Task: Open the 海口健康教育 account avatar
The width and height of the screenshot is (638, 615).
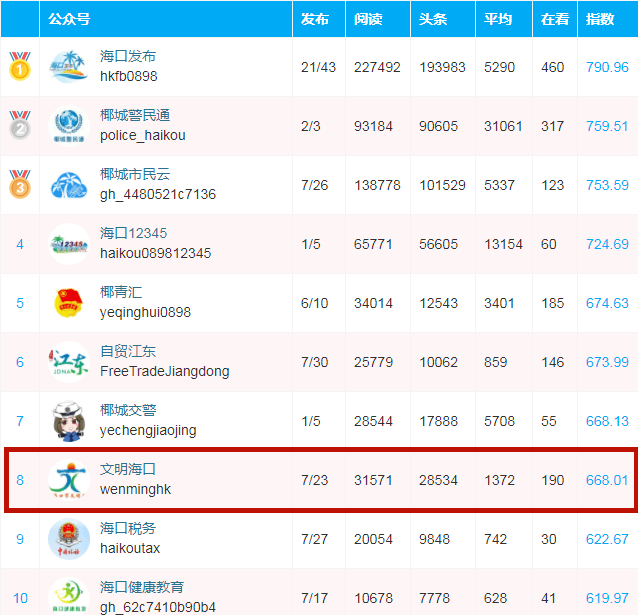Action: 68,596
